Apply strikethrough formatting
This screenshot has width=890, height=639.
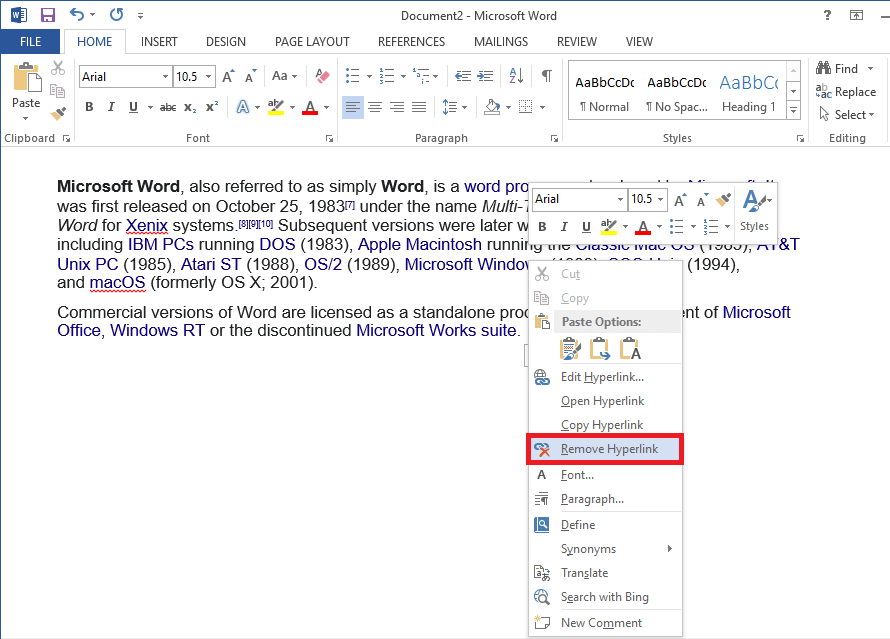(167, 107)
